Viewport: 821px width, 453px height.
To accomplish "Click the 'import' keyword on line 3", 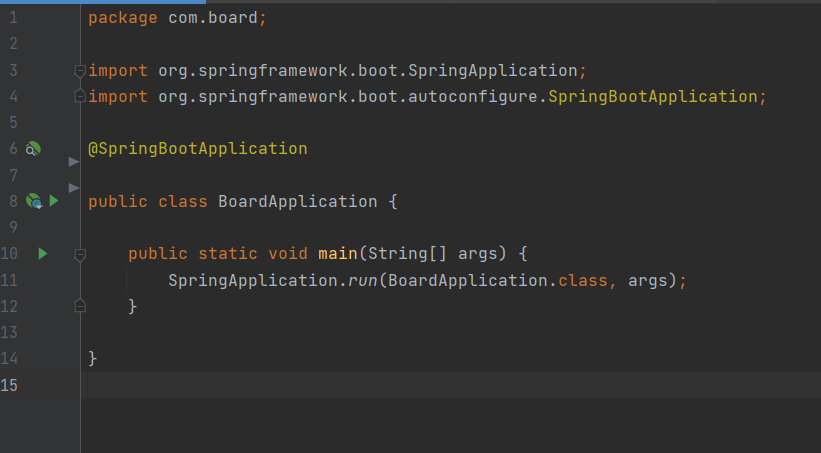I will tap(118, 71).
